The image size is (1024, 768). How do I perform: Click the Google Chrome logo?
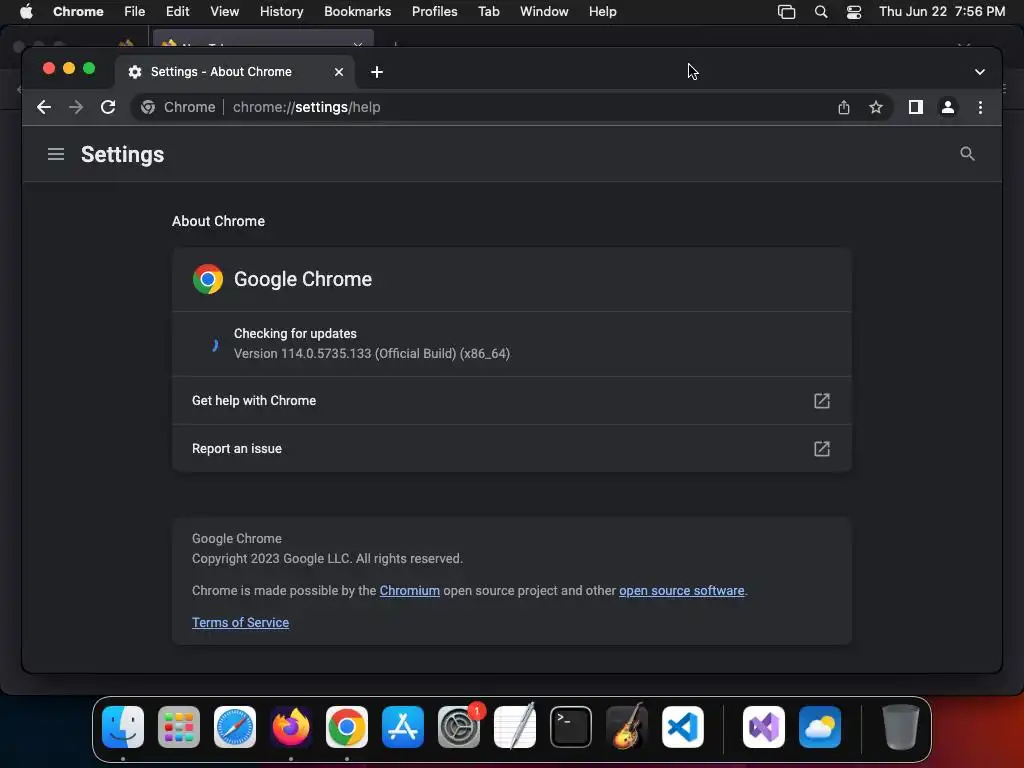point(208,279)
